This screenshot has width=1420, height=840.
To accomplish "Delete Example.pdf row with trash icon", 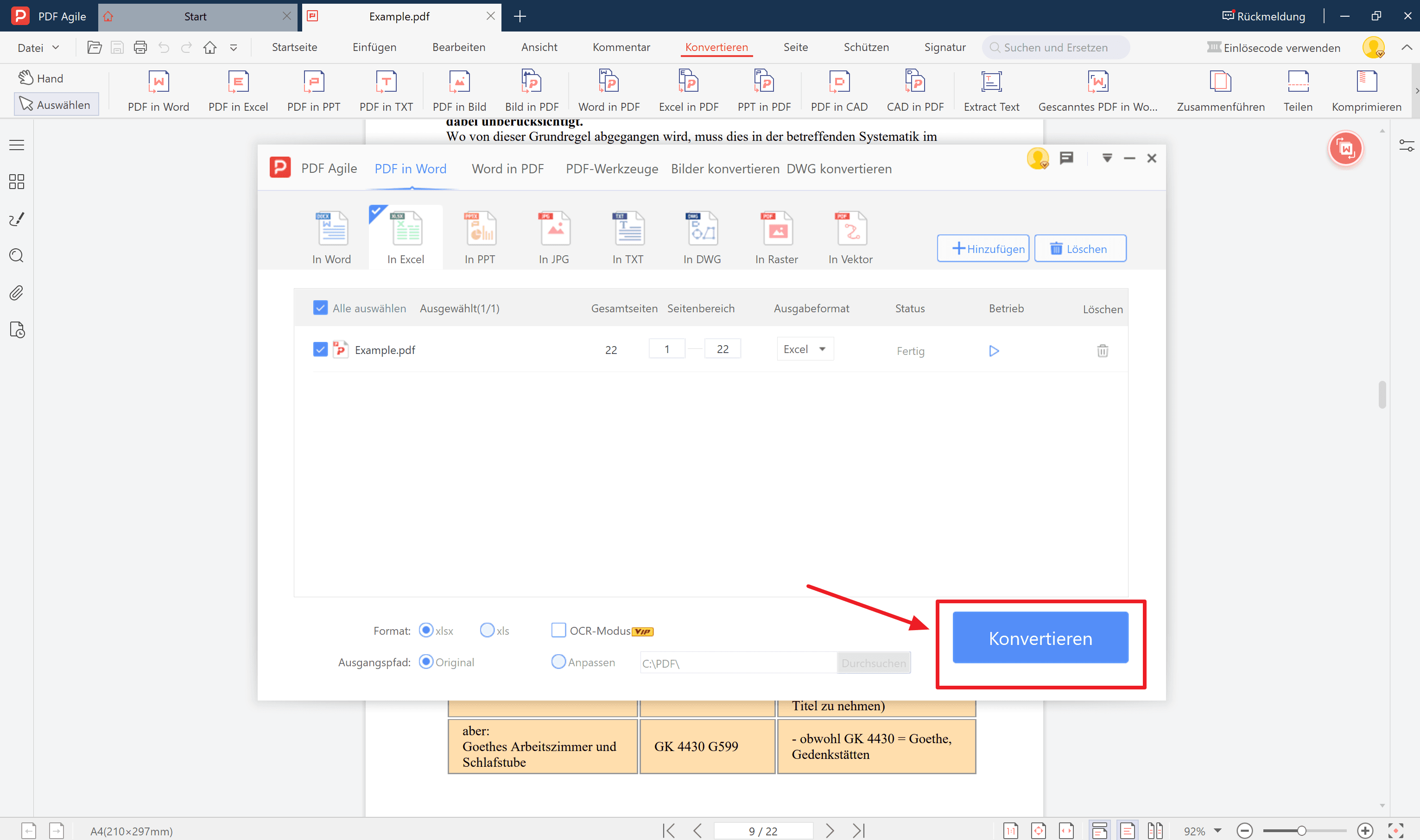I will point(1103,351).
